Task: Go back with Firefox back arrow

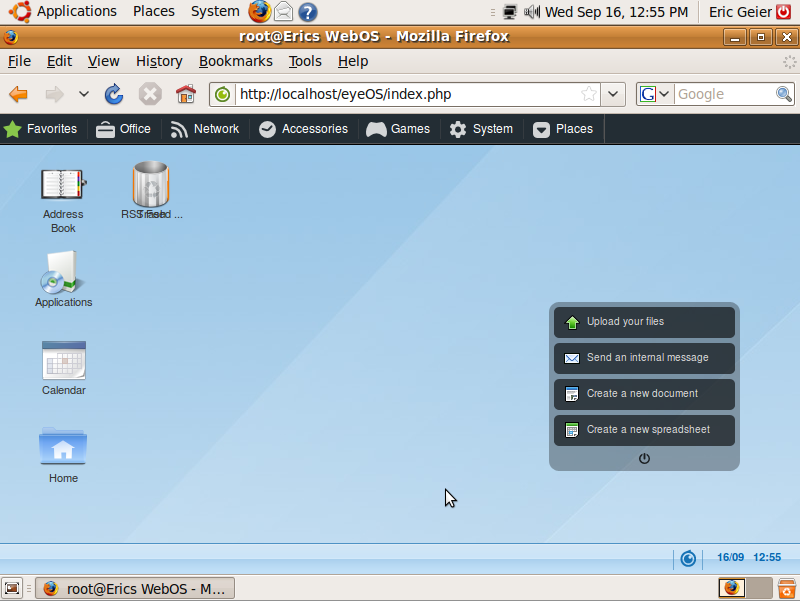Action: (x=19, y=94)
